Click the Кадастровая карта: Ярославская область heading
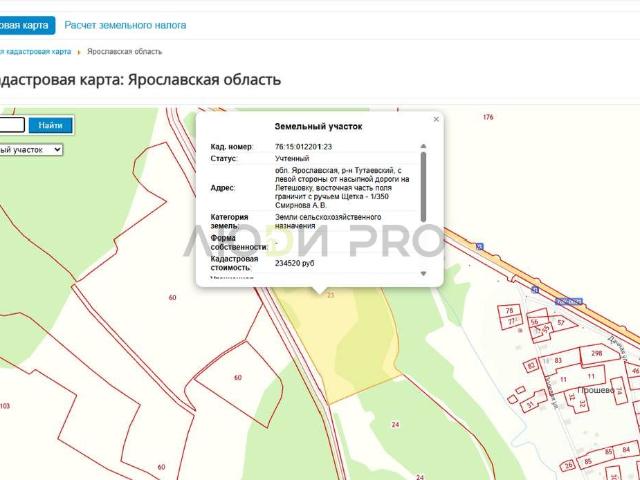This screenshot has height=480, width=640. click(x=140, y=79)
